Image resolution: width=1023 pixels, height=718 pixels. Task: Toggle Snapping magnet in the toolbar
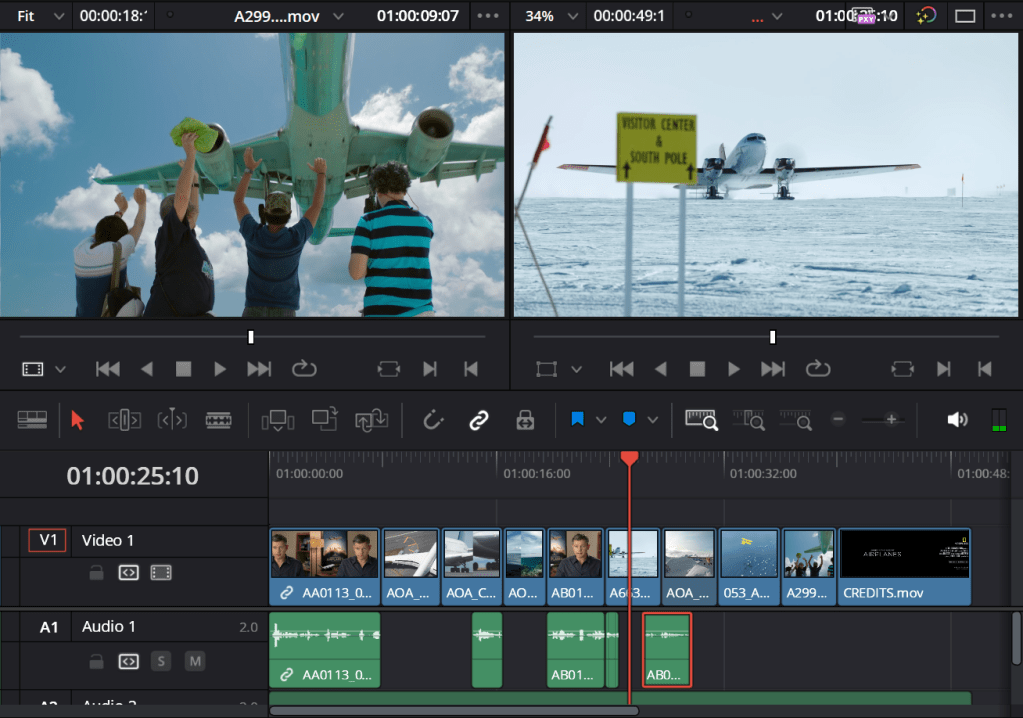click(433, 420)
